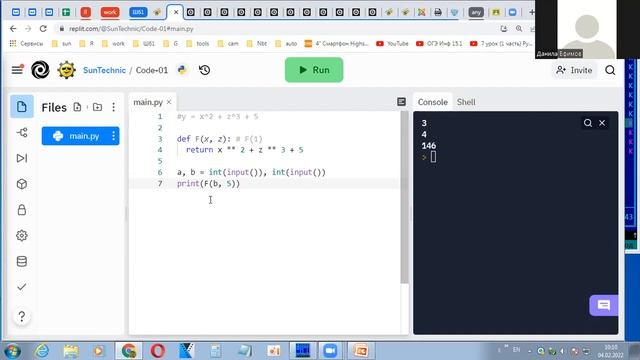Select the Files sidebar icon
Image resolution: width=640 pixels, height=360 pixels.
coord(22,107)
